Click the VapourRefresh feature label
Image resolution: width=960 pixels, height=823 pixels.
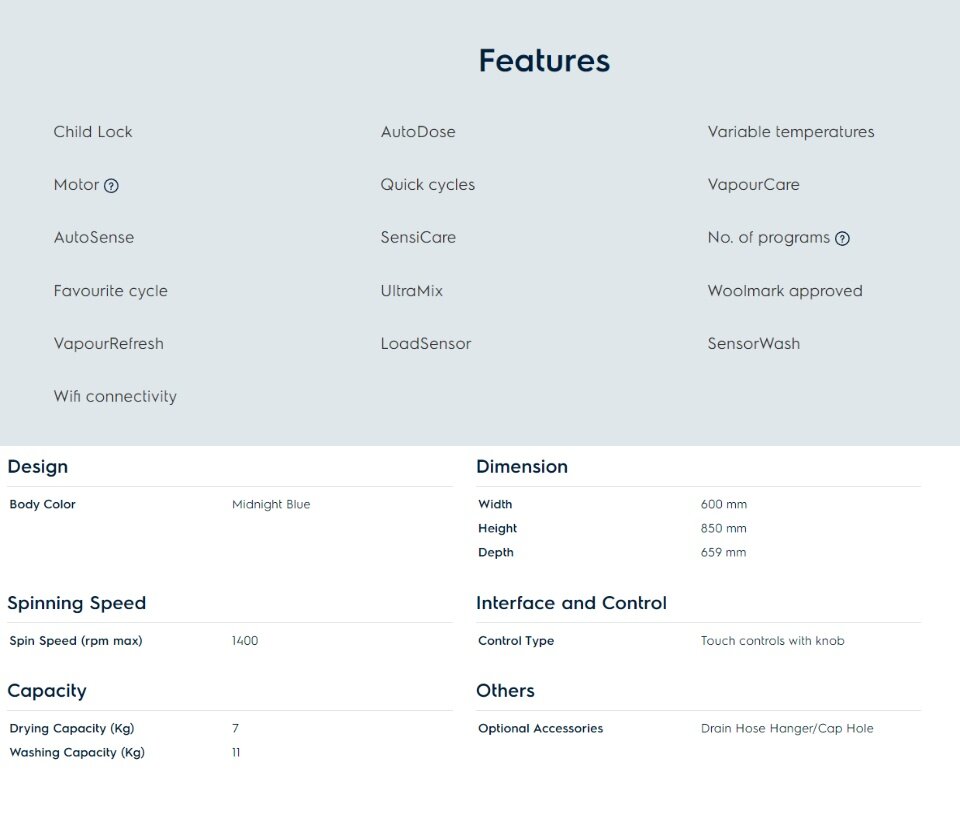108,344
